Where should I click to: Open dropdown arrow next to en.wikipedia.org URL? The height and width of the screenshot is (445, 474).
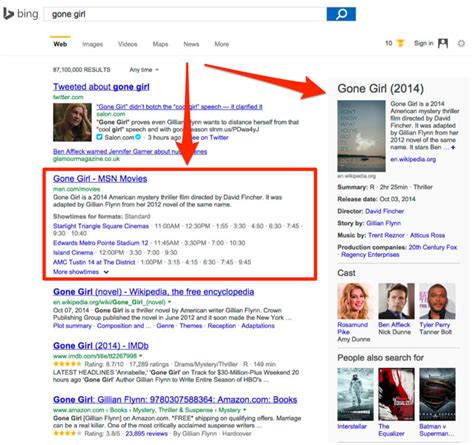(x=170, y=302)
